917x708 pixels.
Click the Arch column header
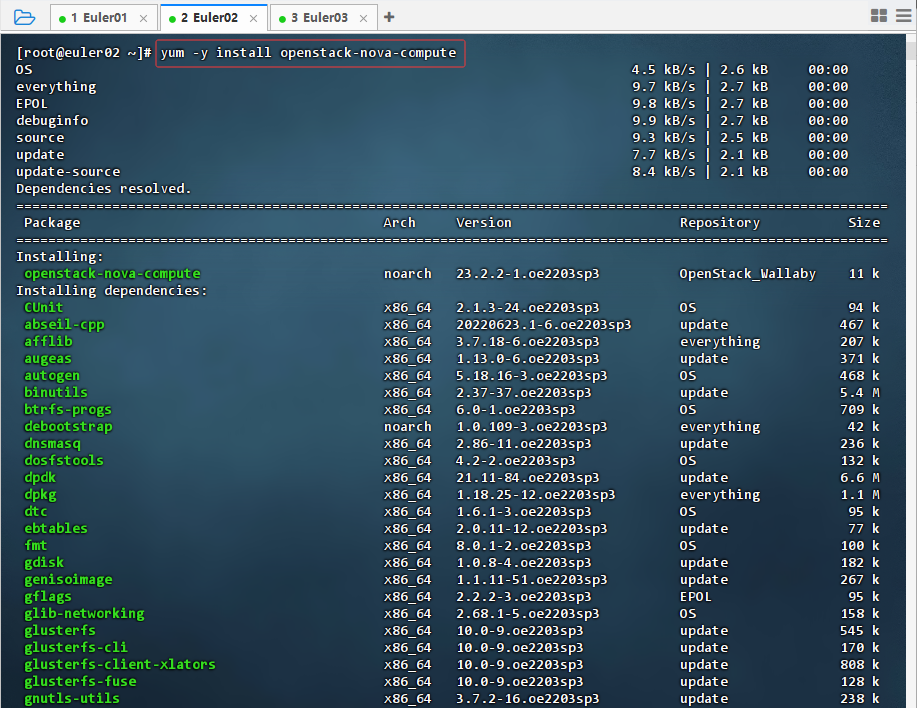[x=399, y=223]
